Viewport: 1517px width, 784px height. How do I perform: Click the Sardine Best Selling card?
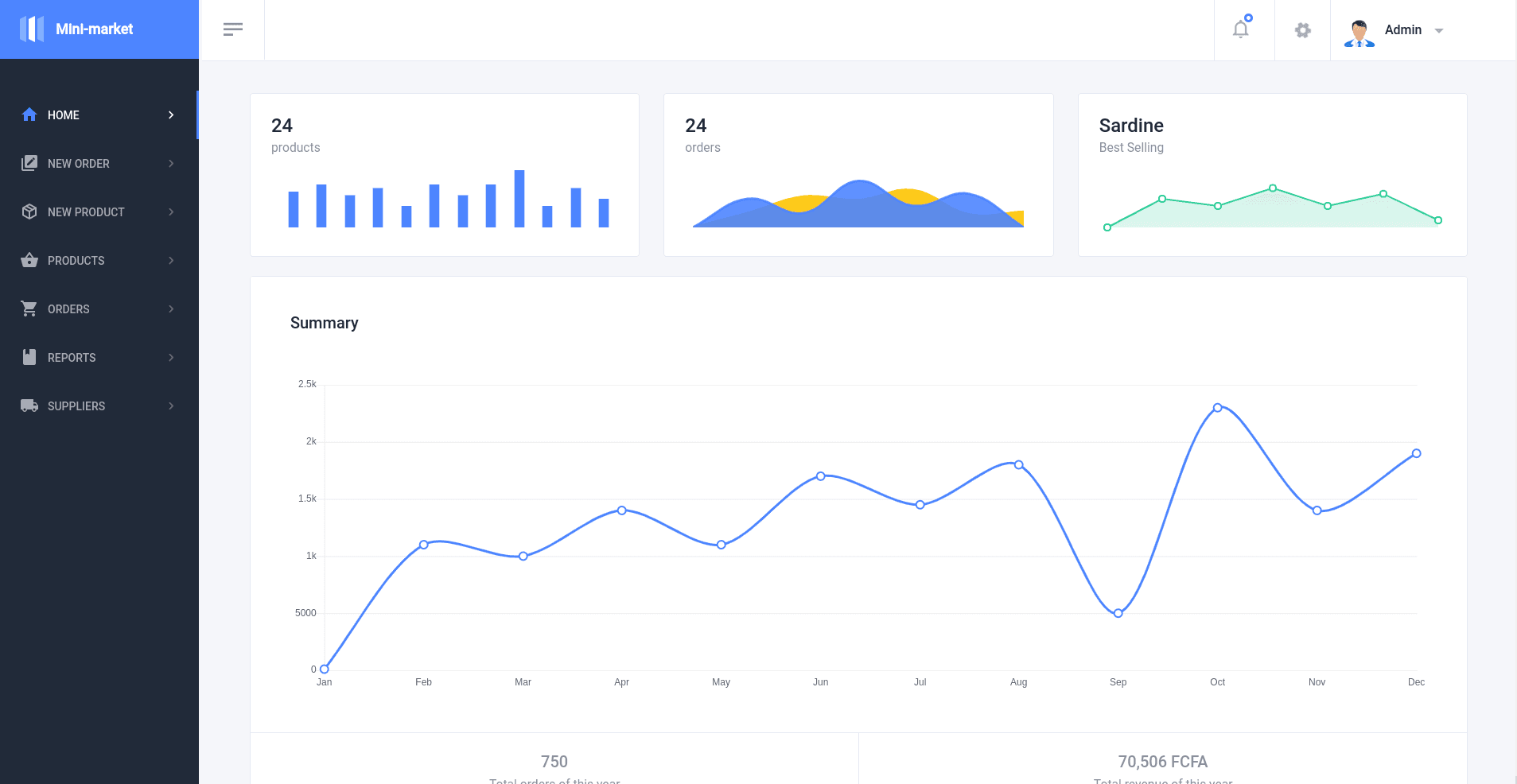click(1272, 175)
